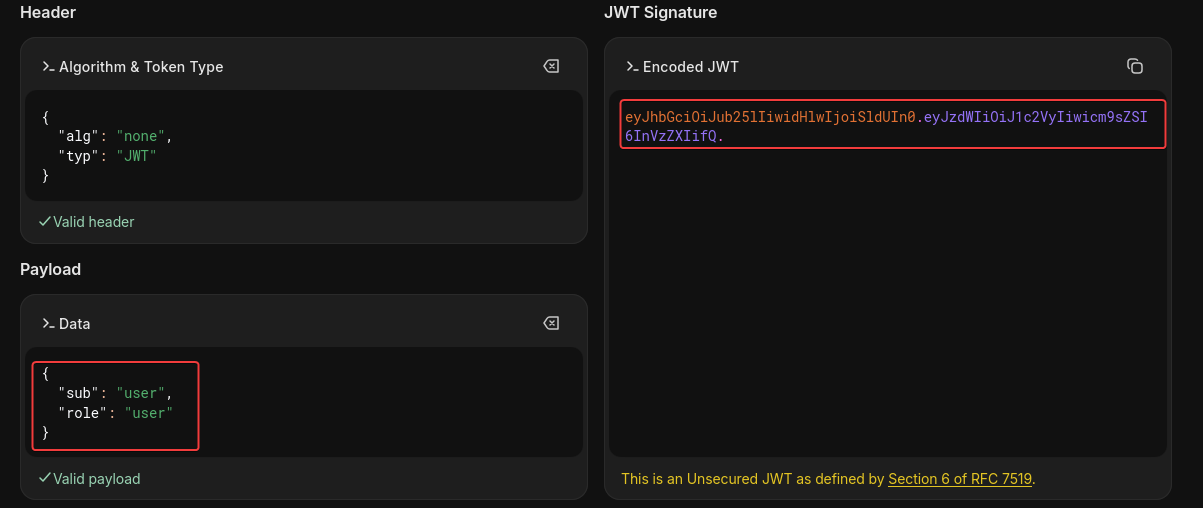
Task: Click the terminal prompt icon beside Encoded JWT
Action: pos(632,67)
